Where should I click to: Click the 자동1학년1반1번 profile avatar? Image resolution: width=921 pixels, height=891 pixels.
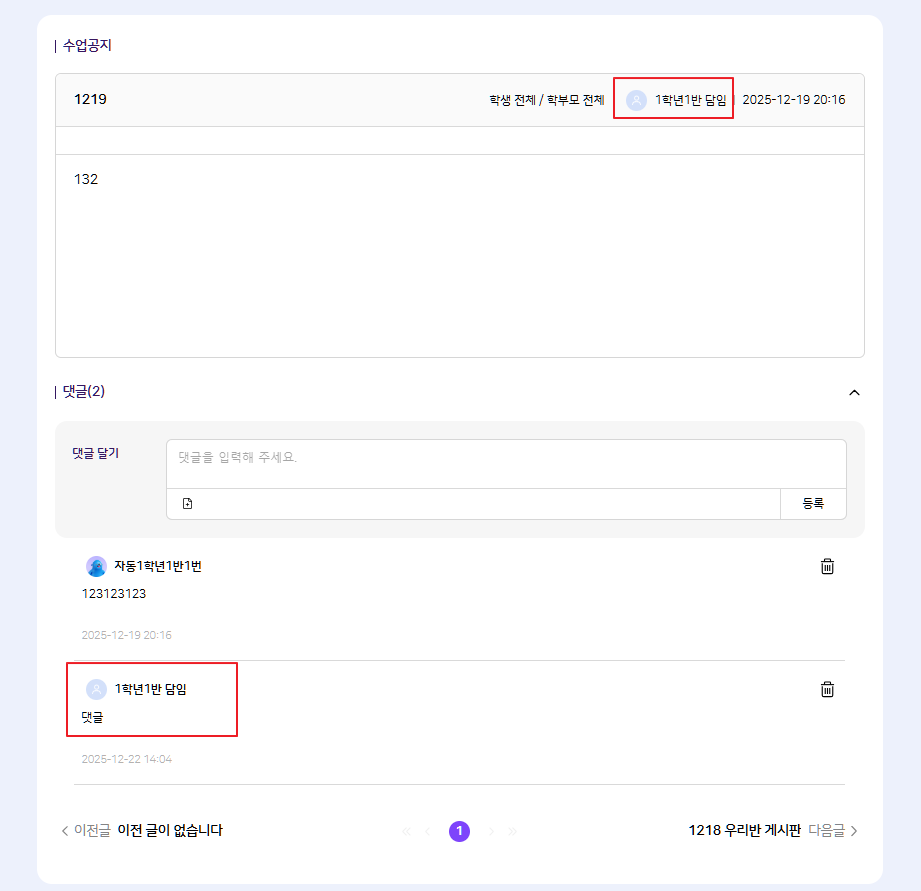coord(96,567)
